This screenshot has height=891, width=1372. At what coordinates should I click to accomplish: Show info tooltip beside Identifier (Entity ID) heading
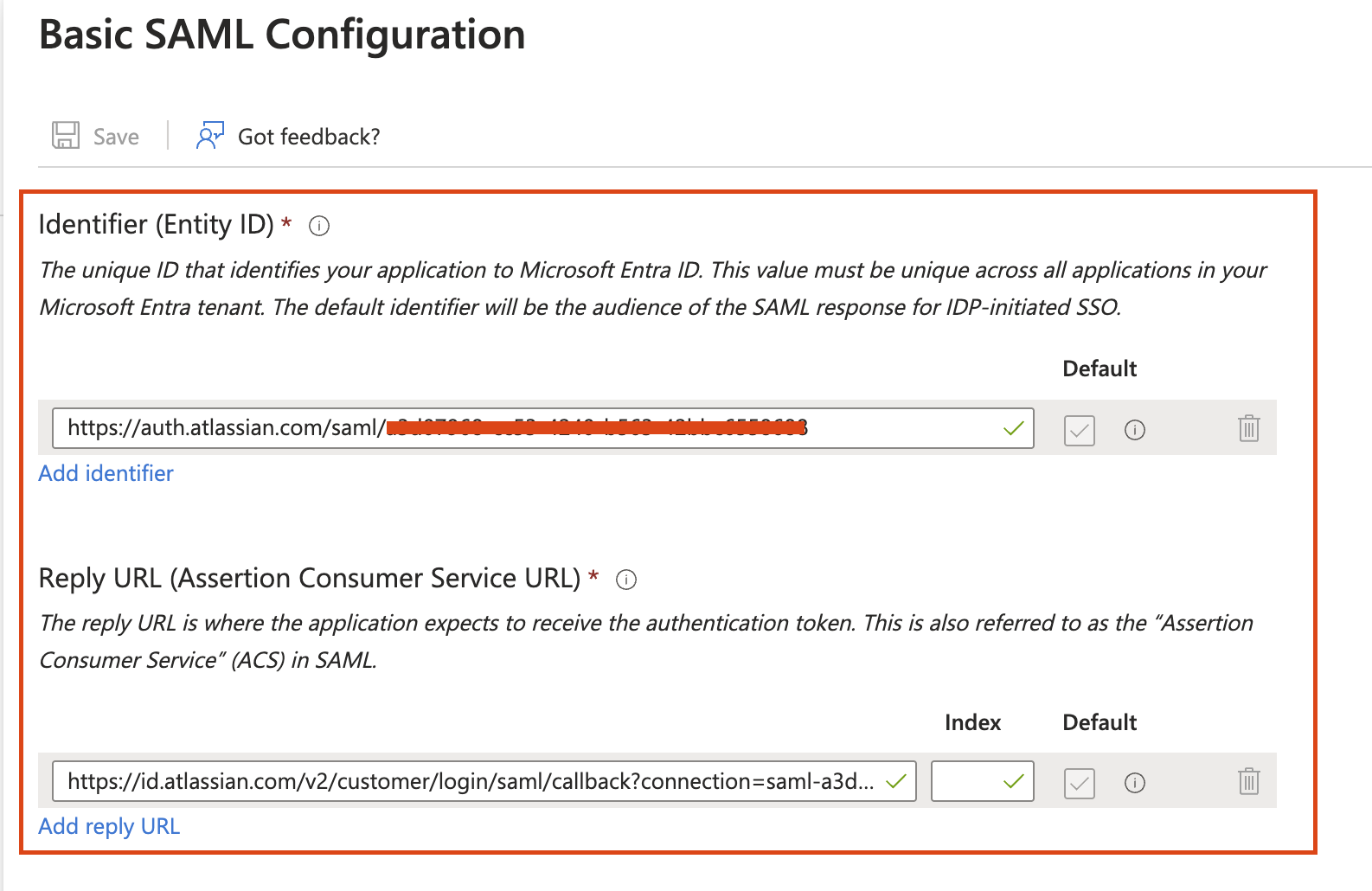point(319,227)
